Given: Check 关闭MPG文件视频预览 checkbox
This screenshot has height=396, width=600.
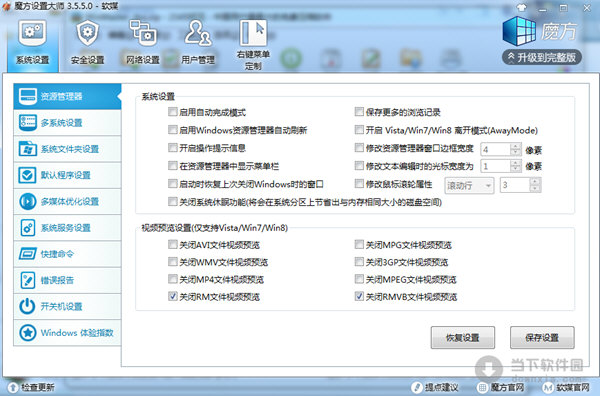Looking at the screenshot, I should pos(359,244).
